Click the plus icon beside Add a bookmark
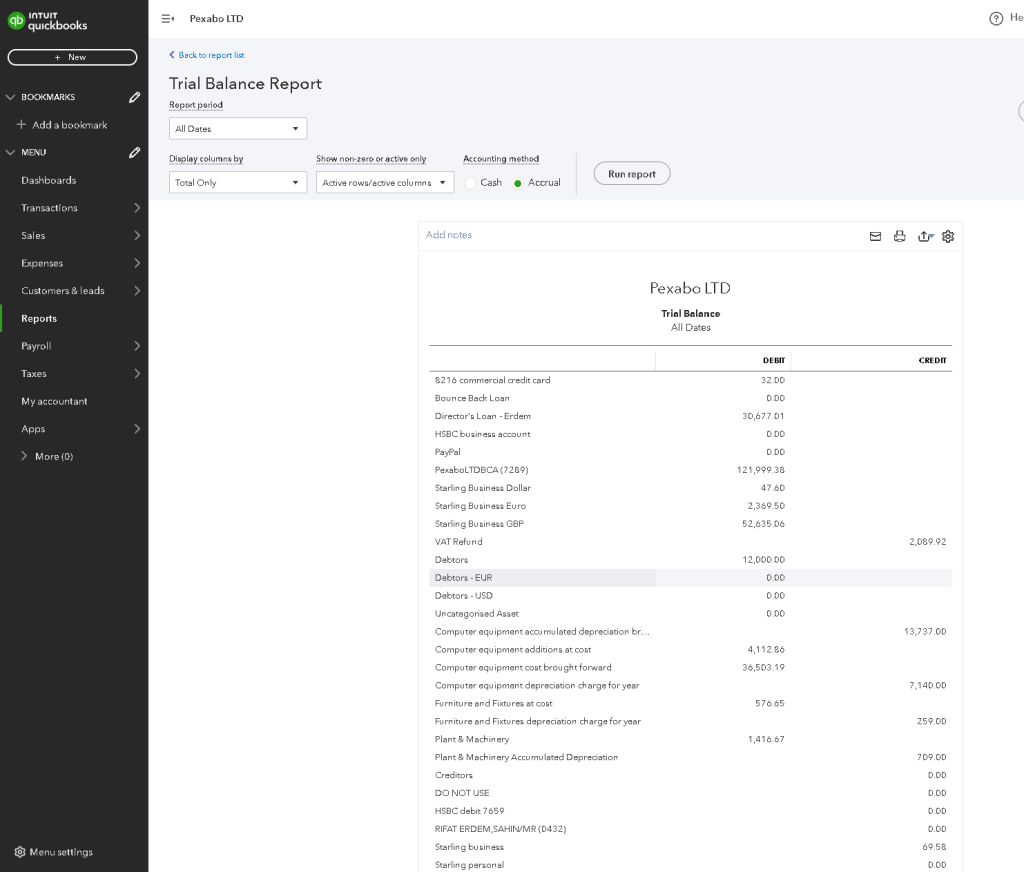Screen dimensions: 1024x872 click(22, 124)
